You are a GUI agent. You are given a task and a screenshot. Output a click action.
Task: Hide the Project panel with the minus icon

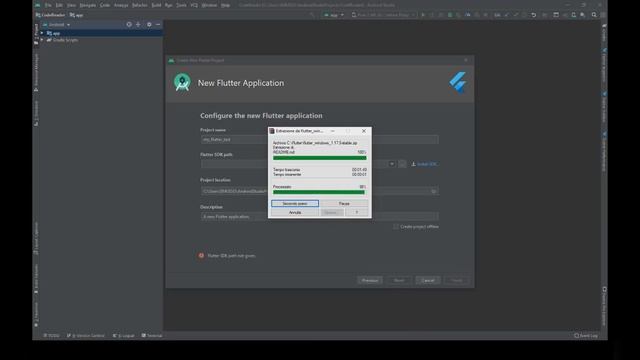coord(158,25)
